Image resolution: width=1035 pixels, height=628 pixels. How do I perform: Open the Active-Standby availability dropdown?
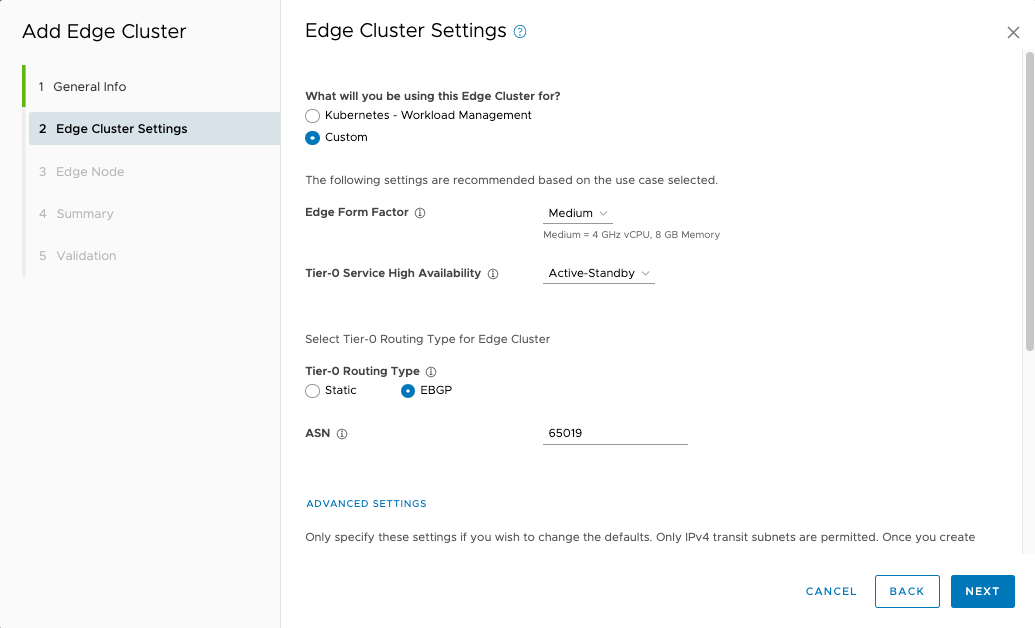tap(599, 273)
